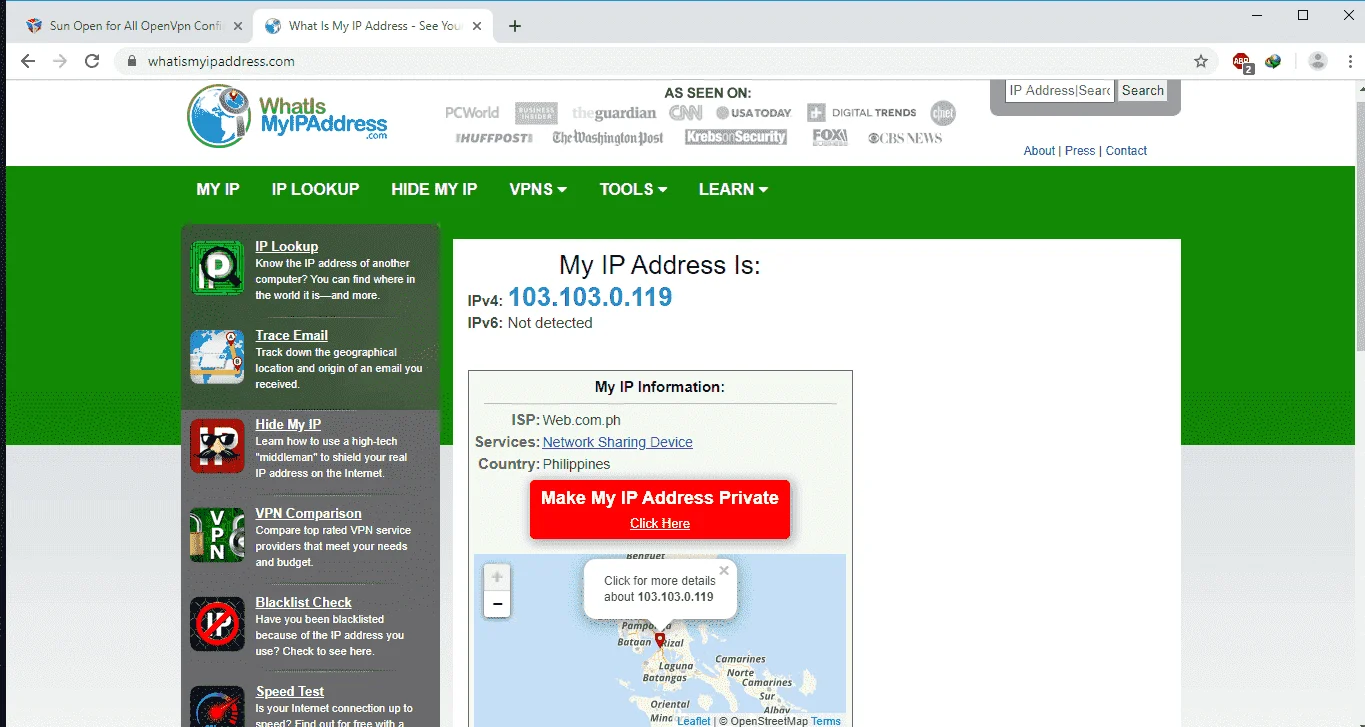Click the Trace Email map icon
The height and width of the screenshot is (727, 1365).
click(x=217, y=357)
